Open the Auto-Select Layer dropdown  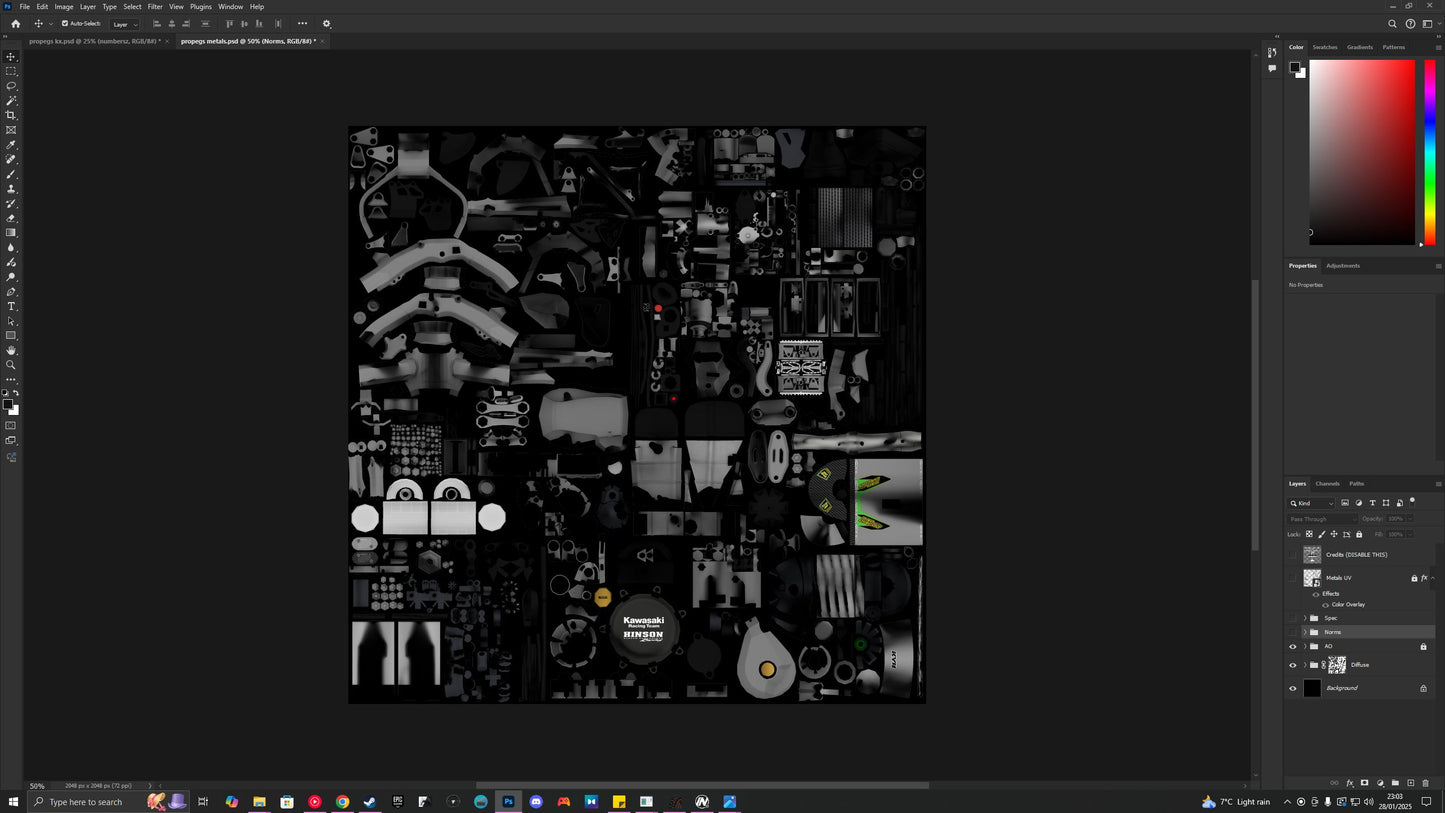125,24
